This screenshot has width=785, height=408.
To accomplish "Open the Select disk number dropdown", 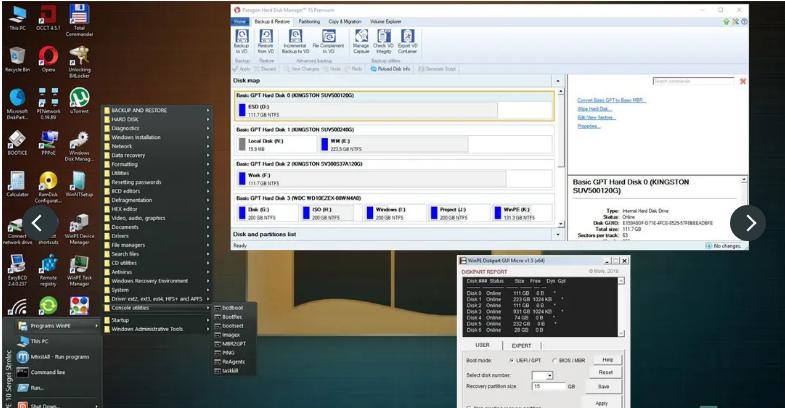I will (x=543, y=373).
